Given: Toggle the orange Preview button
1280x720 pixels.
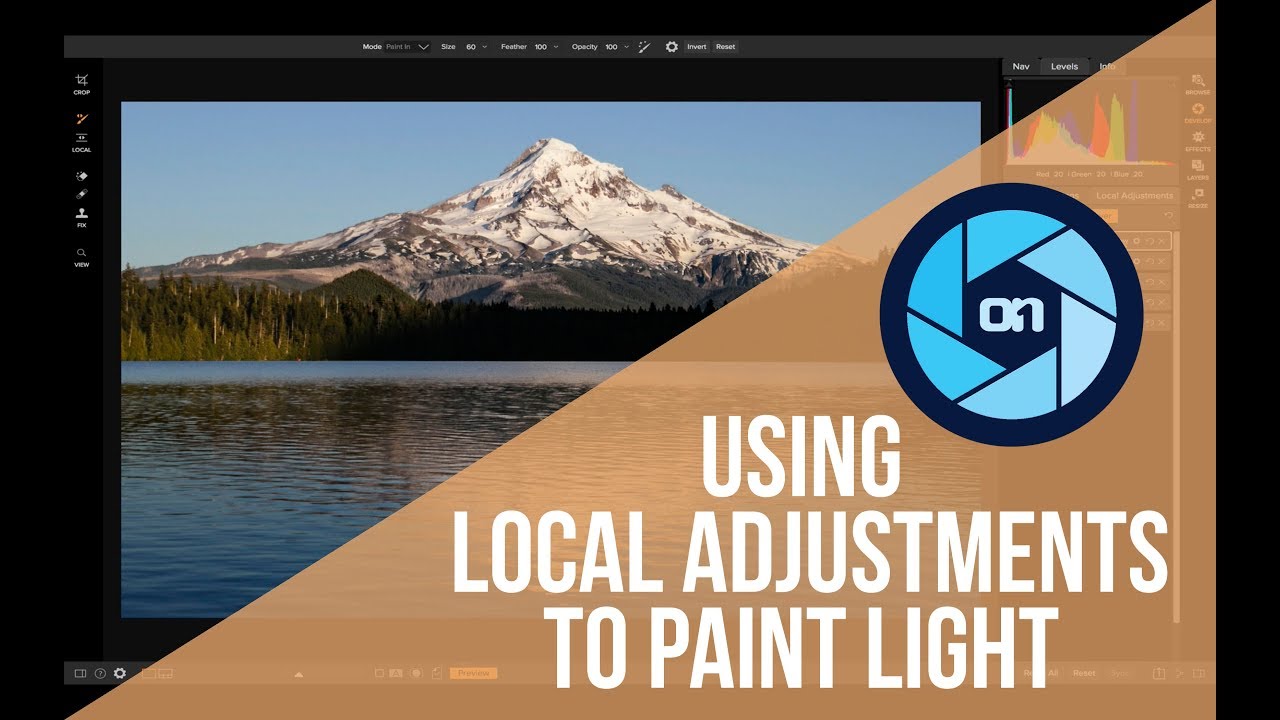Looking at the screenshot, I should (473, 674).
